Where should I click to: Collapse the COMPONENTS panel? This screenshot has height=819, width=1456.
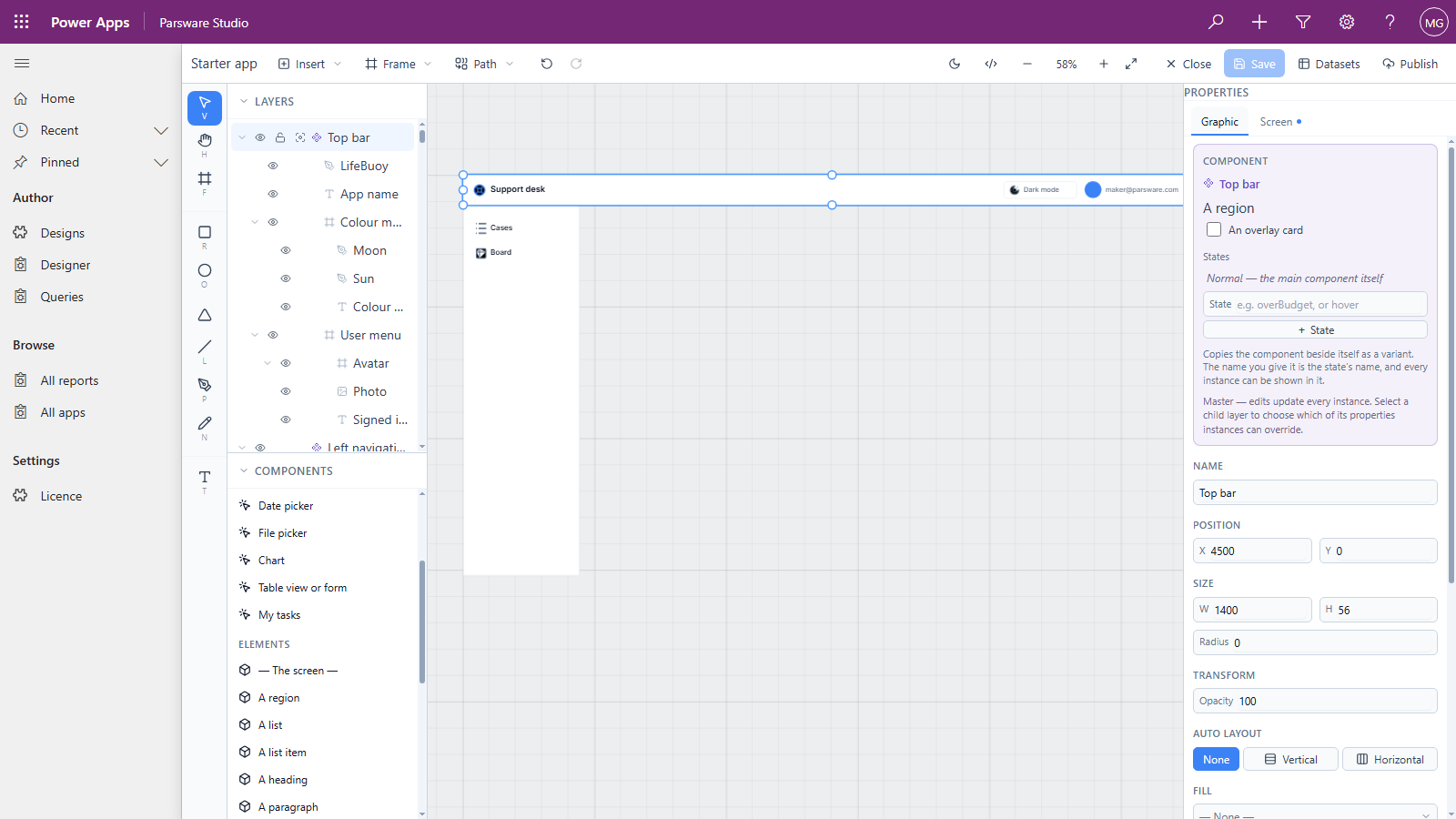pos(244,471)
